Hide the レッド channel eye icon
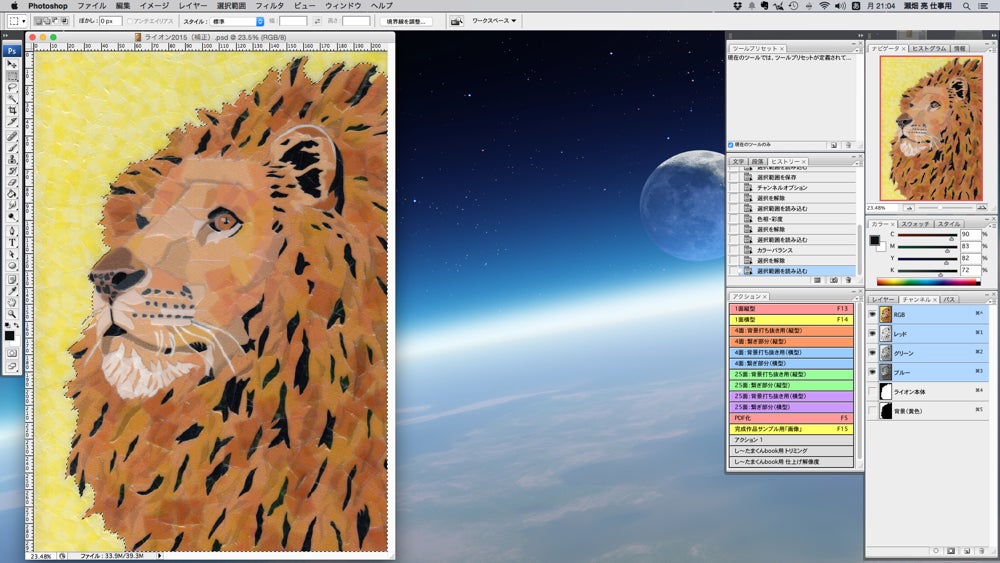This screenshot has width=1000, height=563. tap(872, 333)
